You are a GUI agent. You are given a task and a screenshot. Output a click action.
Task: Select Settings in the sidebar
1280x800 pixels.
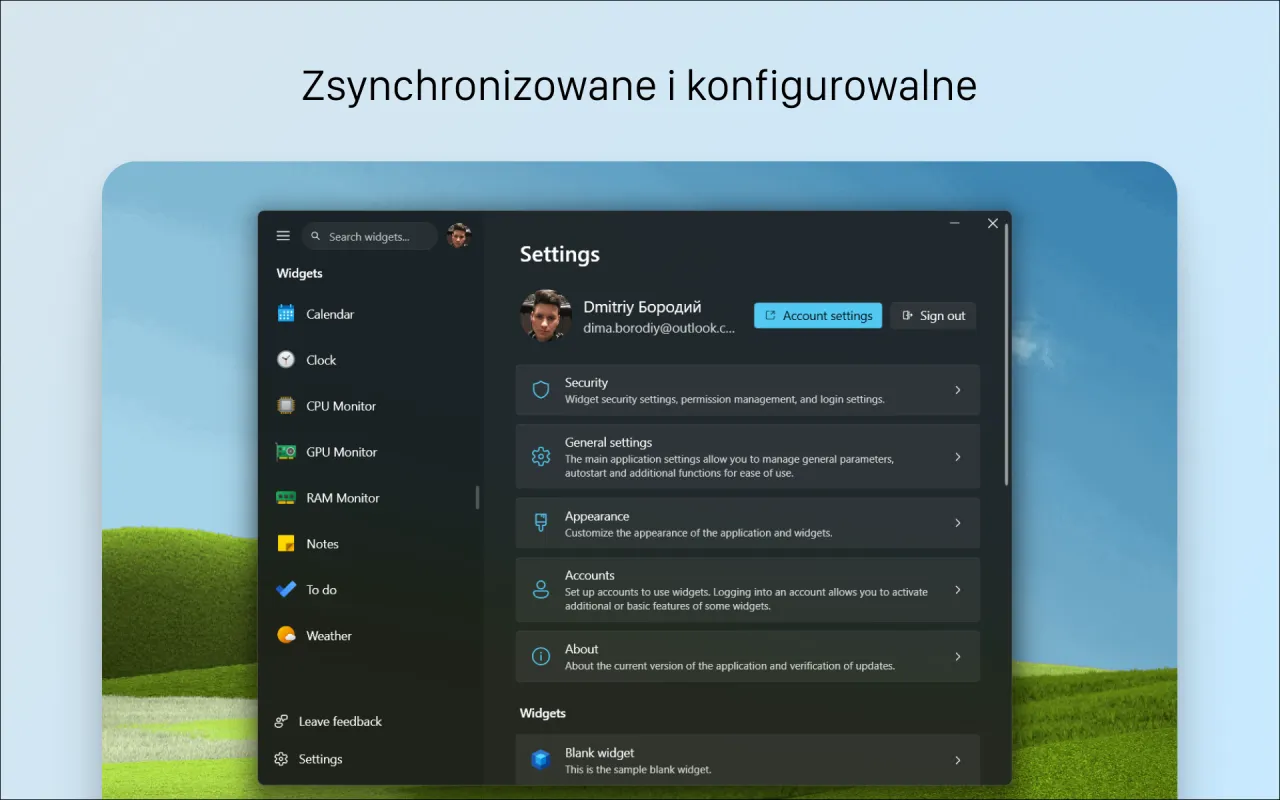(x=322, y=758)
